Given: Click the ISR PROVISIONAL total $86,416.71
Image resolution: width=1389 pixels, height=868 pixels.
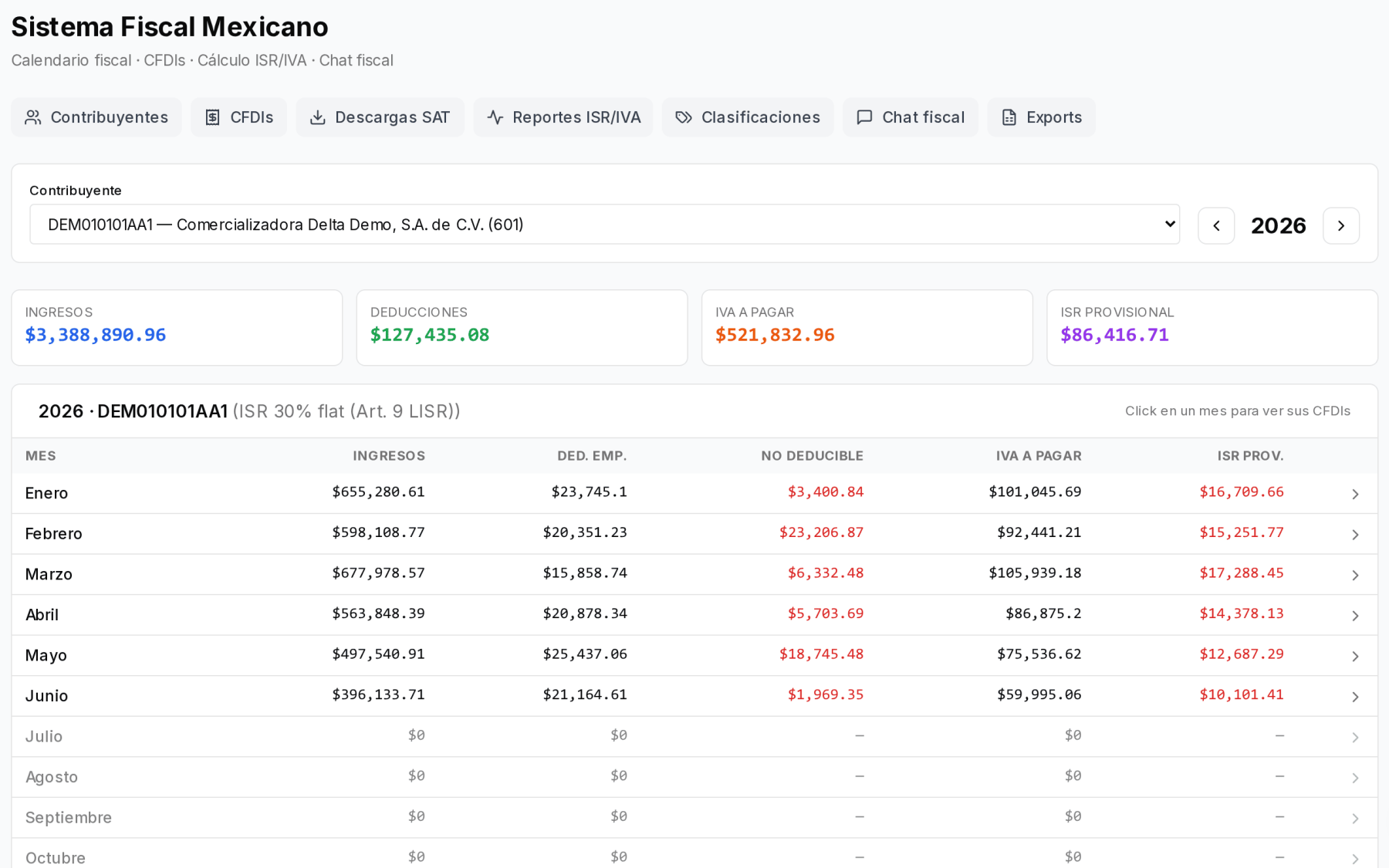Looking at the screenshot, I should click(1114, 335).
